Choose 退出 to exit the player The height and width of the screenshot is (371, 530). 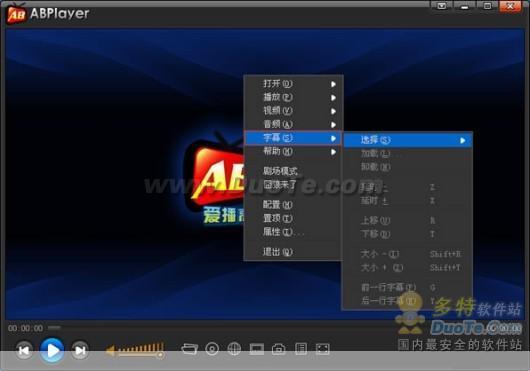(293, 252)
